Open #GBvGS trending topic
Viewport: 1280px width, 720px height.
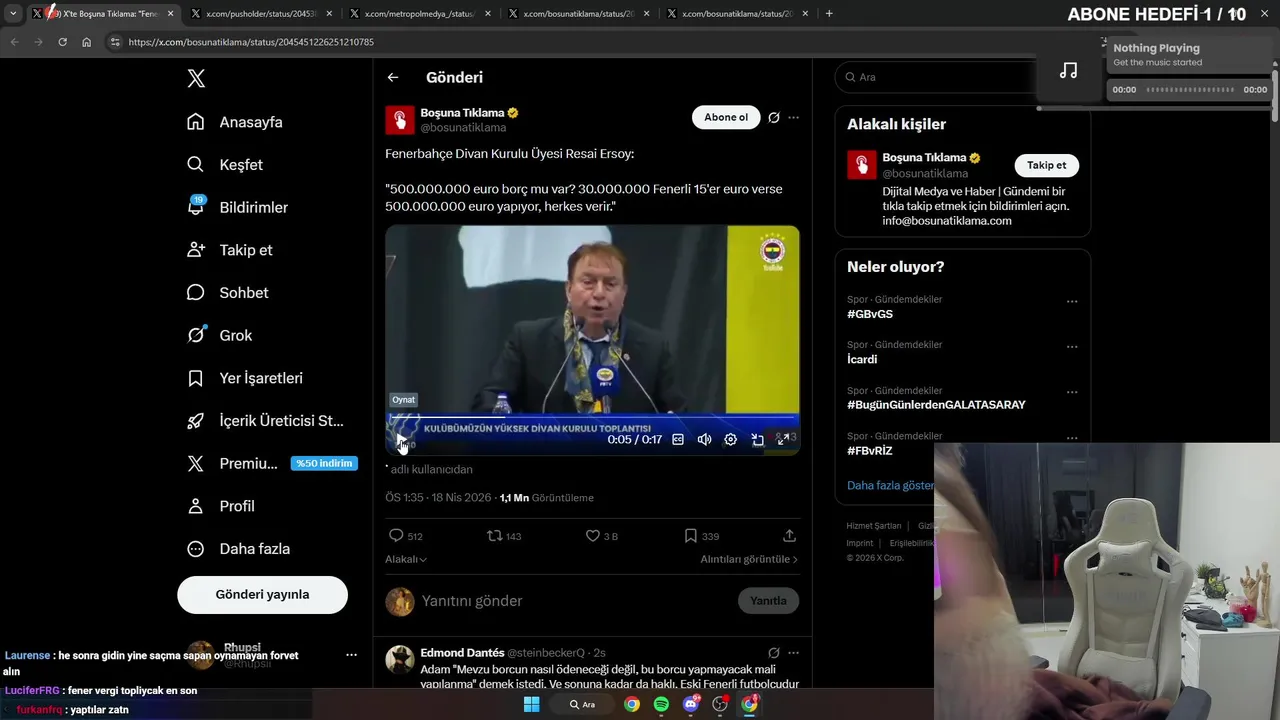point(870,314)
